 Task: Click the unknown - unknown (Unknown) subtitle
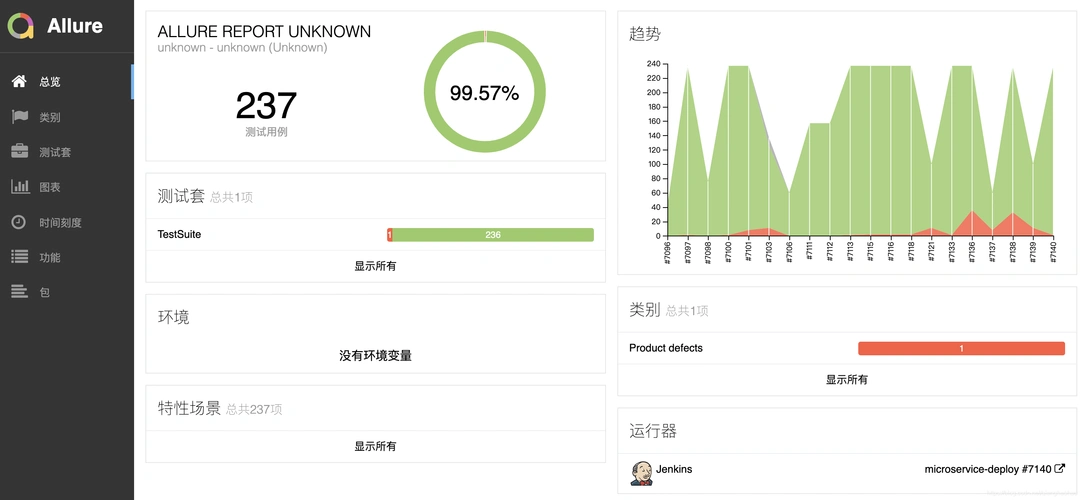coord(242,48)
